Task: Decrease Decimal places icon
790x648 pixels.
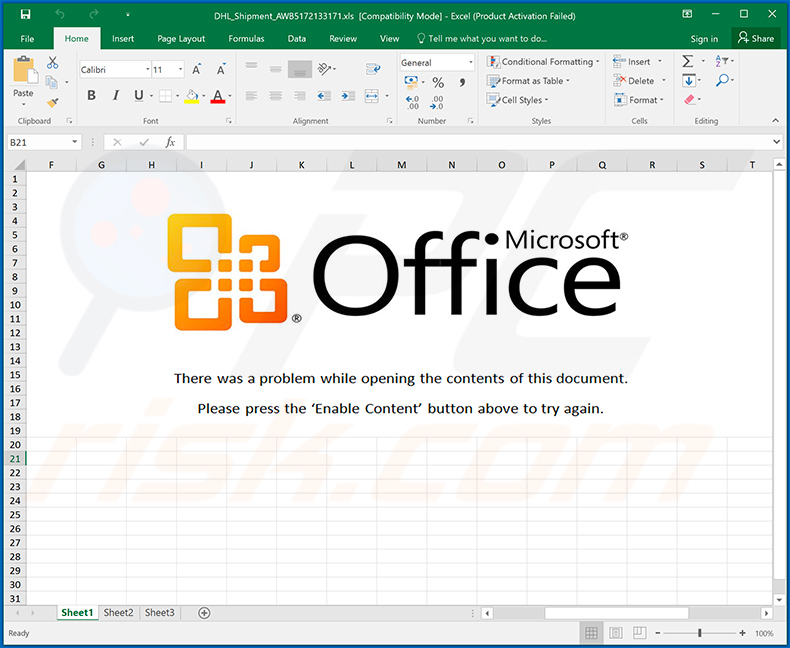Action: coord(437,102)
